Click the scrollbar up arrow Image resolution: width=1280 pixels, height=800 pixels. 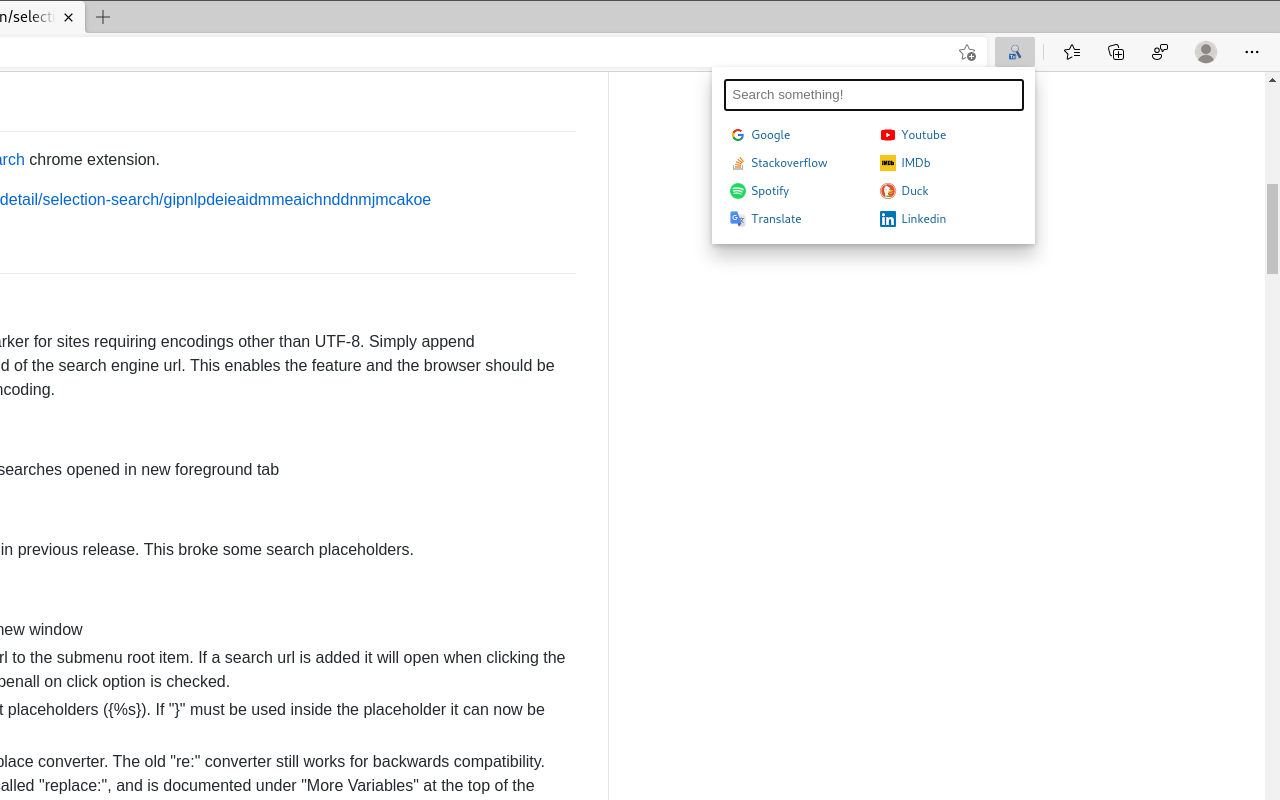(x=1272, y=79)
